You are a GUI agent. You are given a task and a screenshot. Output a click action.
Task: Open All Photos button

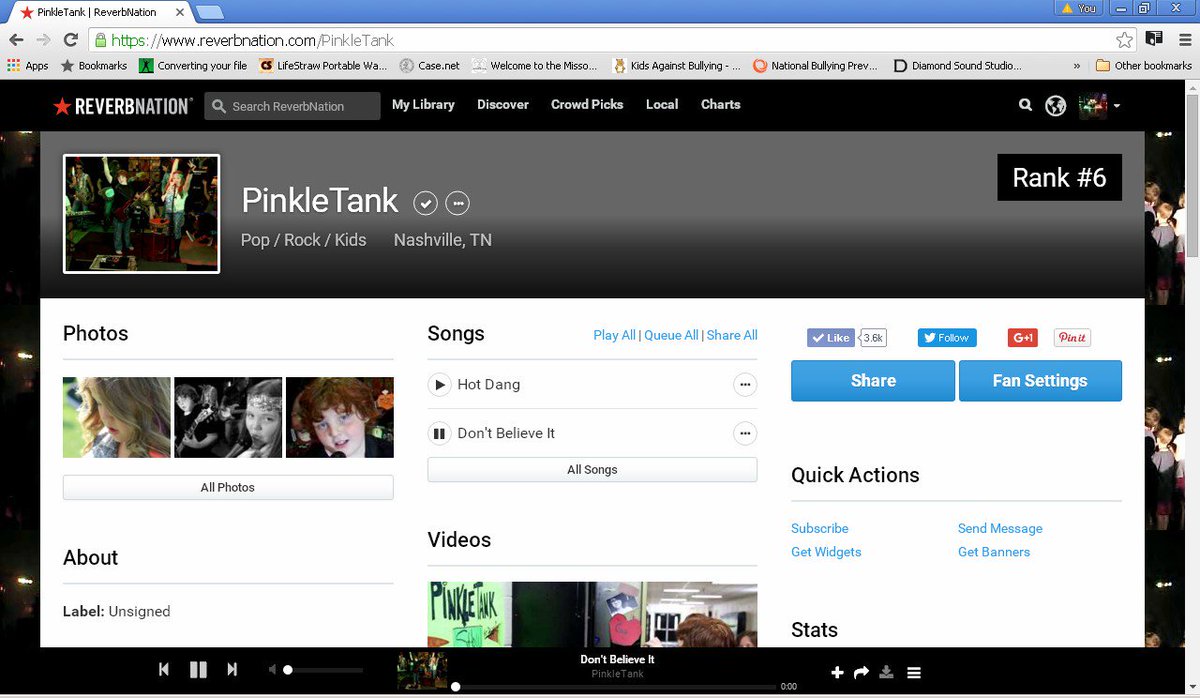pyautogui.click(x=228, y=488)
